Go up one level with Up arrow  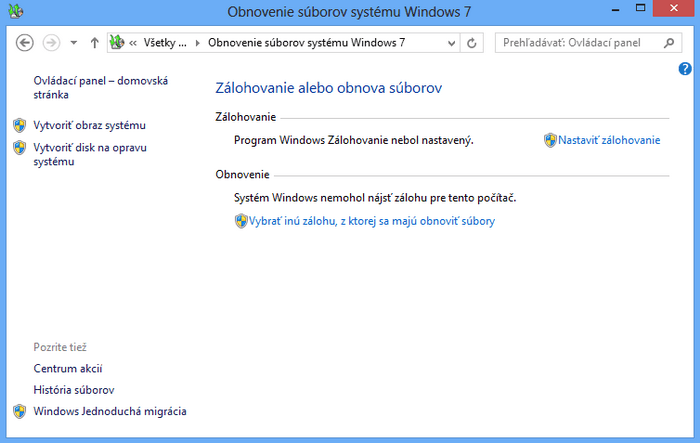pos(94,43)
